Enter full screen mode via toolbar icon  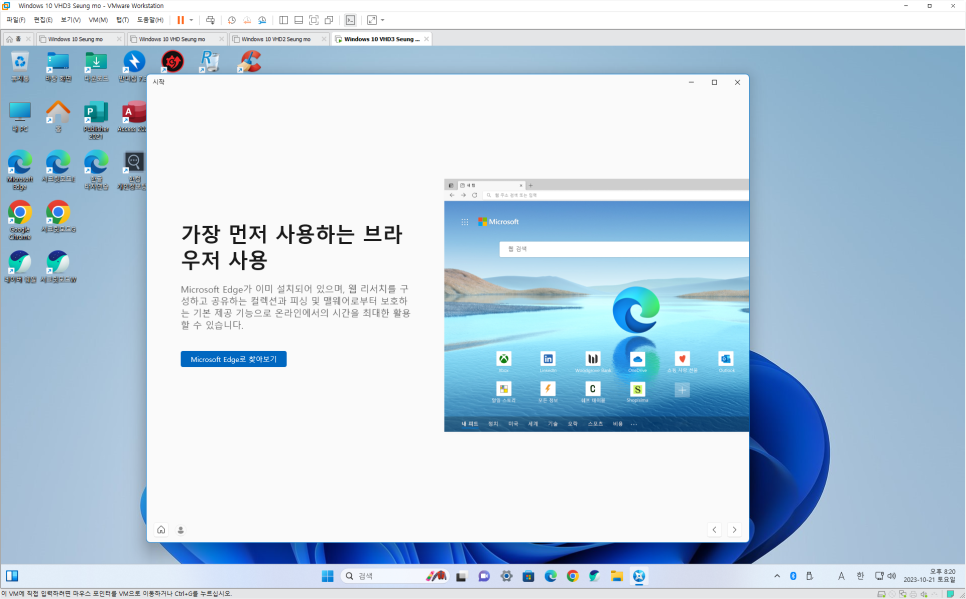(314, 20)
